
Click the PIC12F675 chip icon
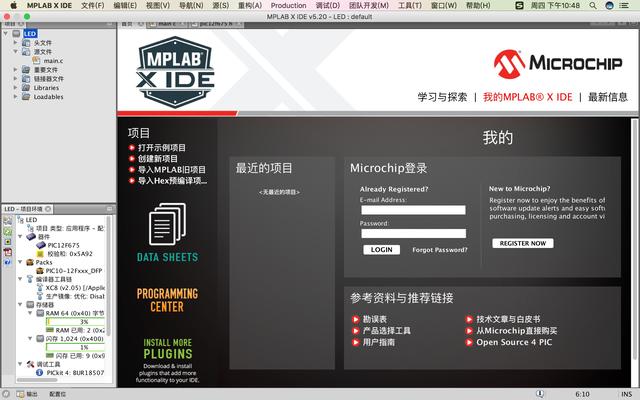(x=40, y=245)
